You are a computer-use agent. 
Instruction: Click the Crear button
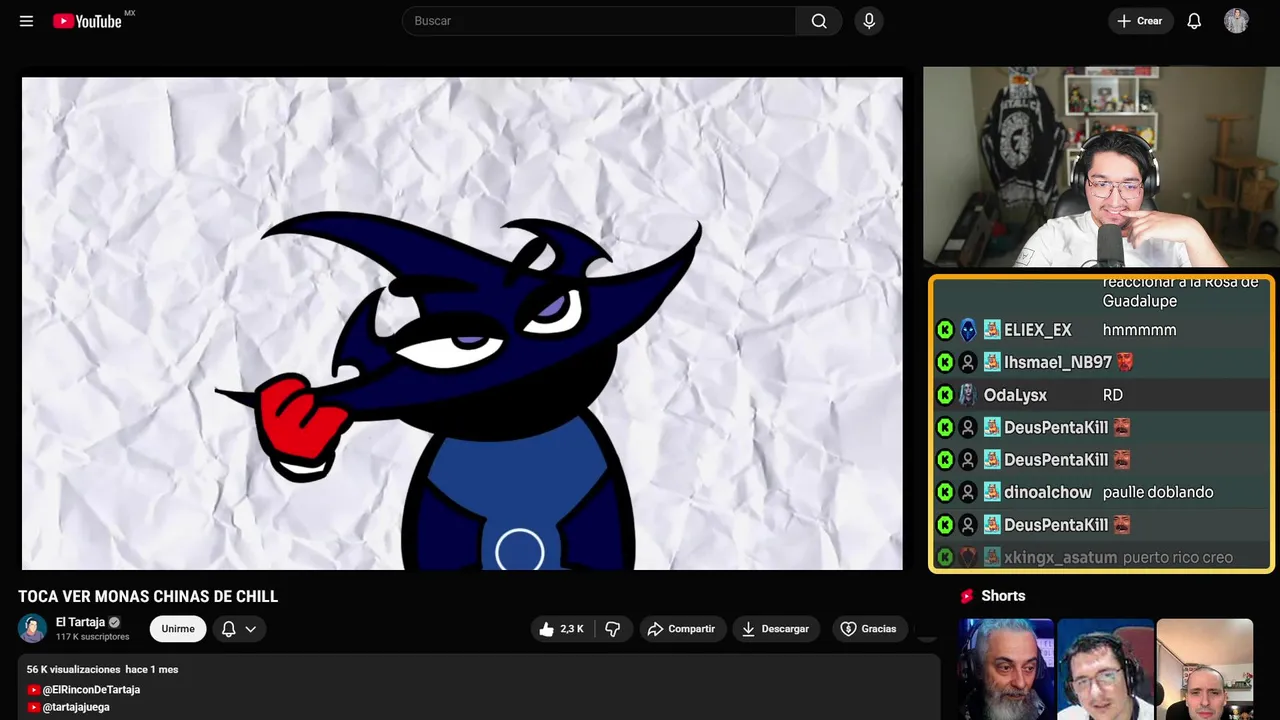pos(1140,21)
